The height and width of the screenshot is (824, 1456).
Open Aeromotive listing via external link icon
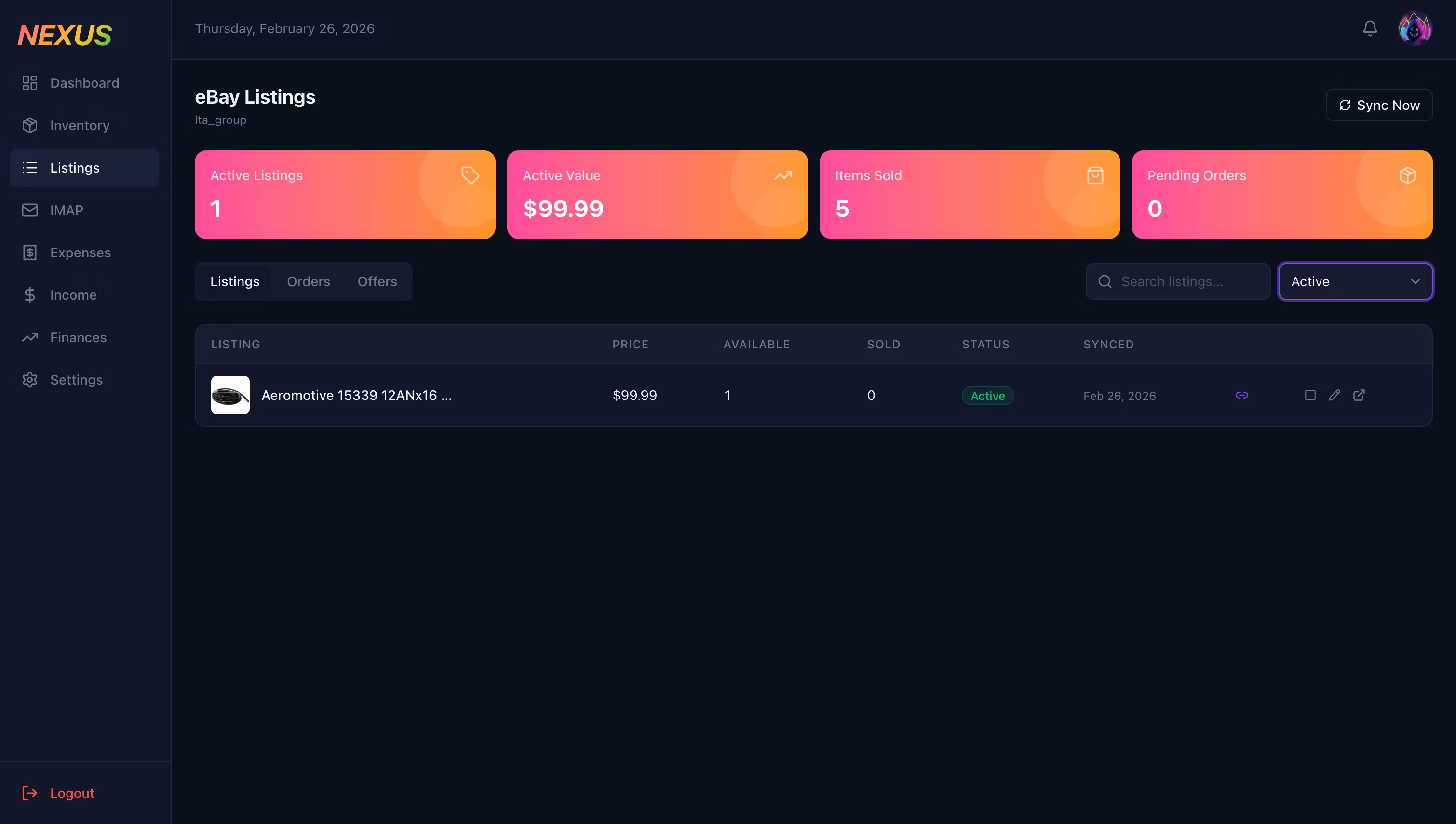click(1359, 395)
